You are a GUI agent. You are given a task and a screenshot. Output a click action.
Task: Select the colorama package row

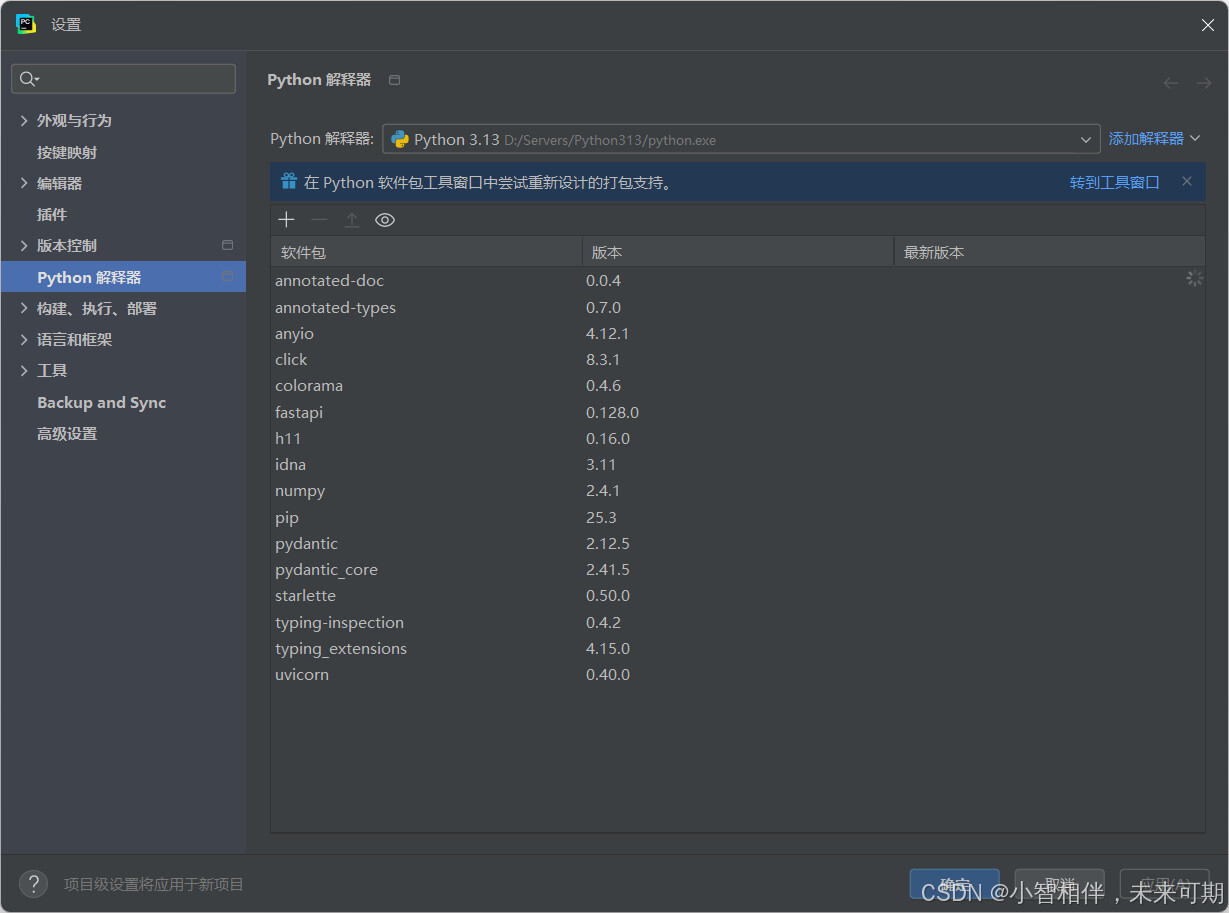737,385
